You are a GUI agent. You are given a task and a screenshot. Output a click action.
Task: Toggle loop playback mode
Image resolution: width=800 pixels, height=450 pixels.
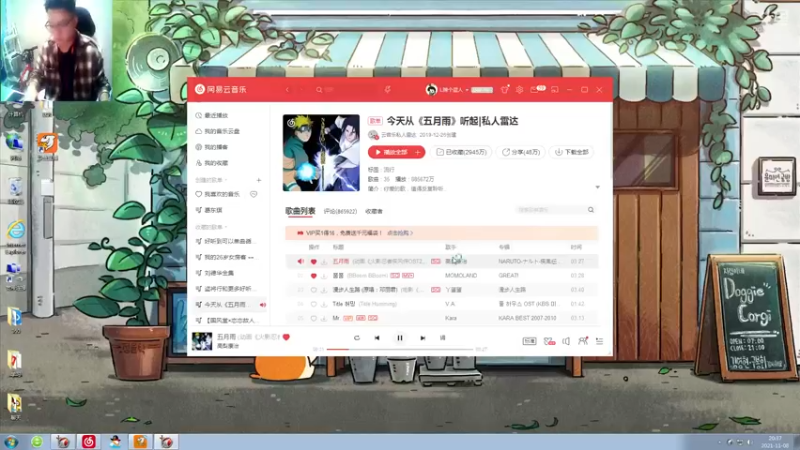(357, 338)
